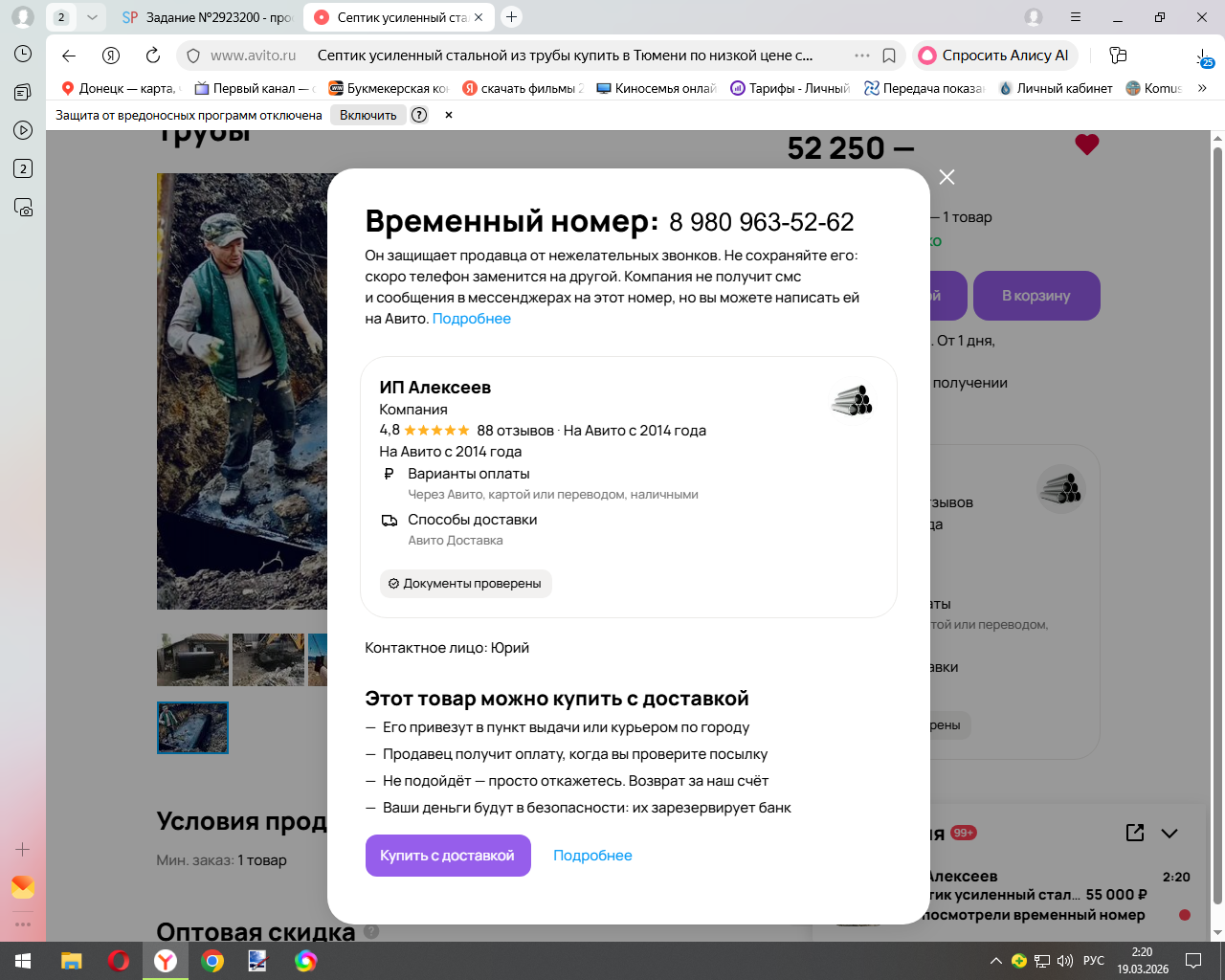This screenshot has height=980, width=1225.
Task: Open the Windows Start menu
Action: (x=23, y=961)
